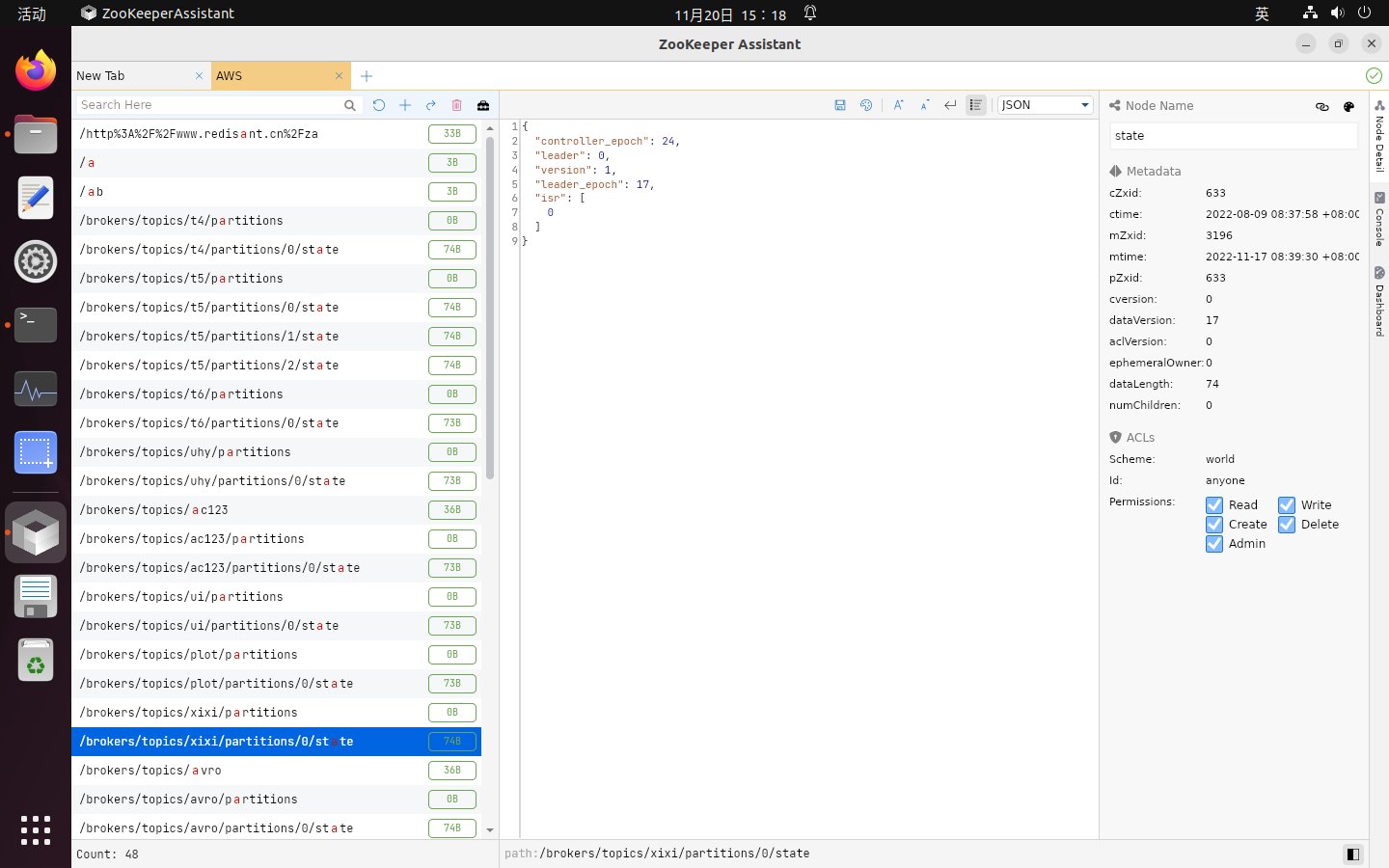Click the Node Name field containing state

[x=1234, y=136]
